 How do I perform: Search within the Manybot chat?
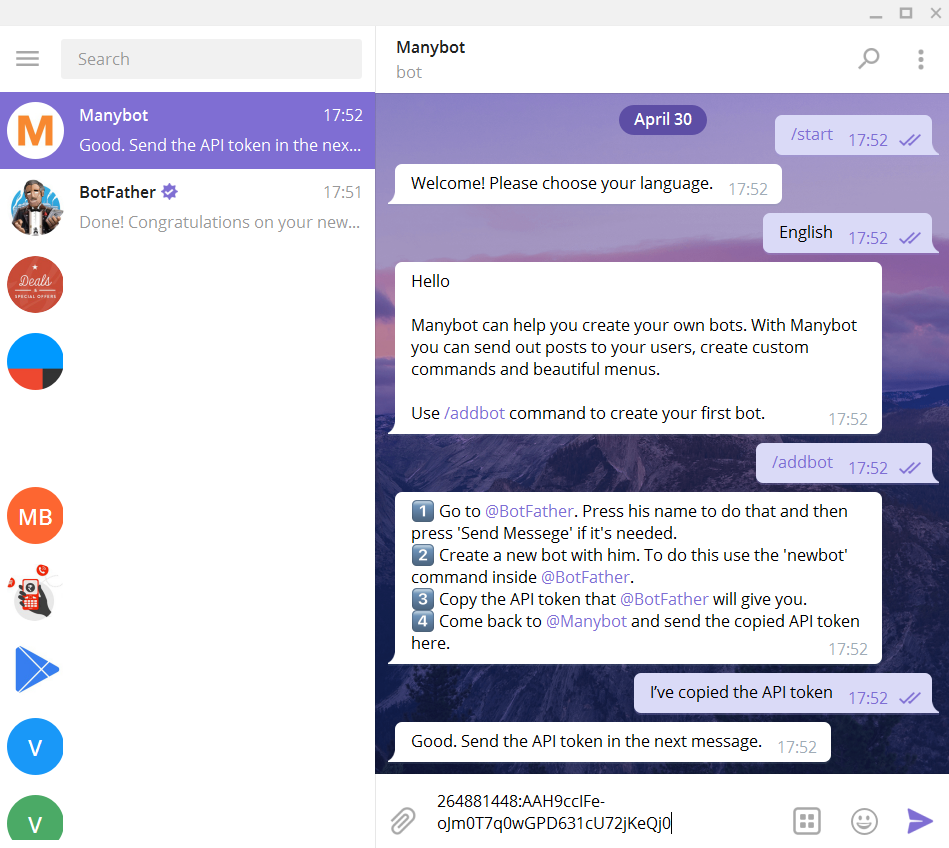click(869, 59)
